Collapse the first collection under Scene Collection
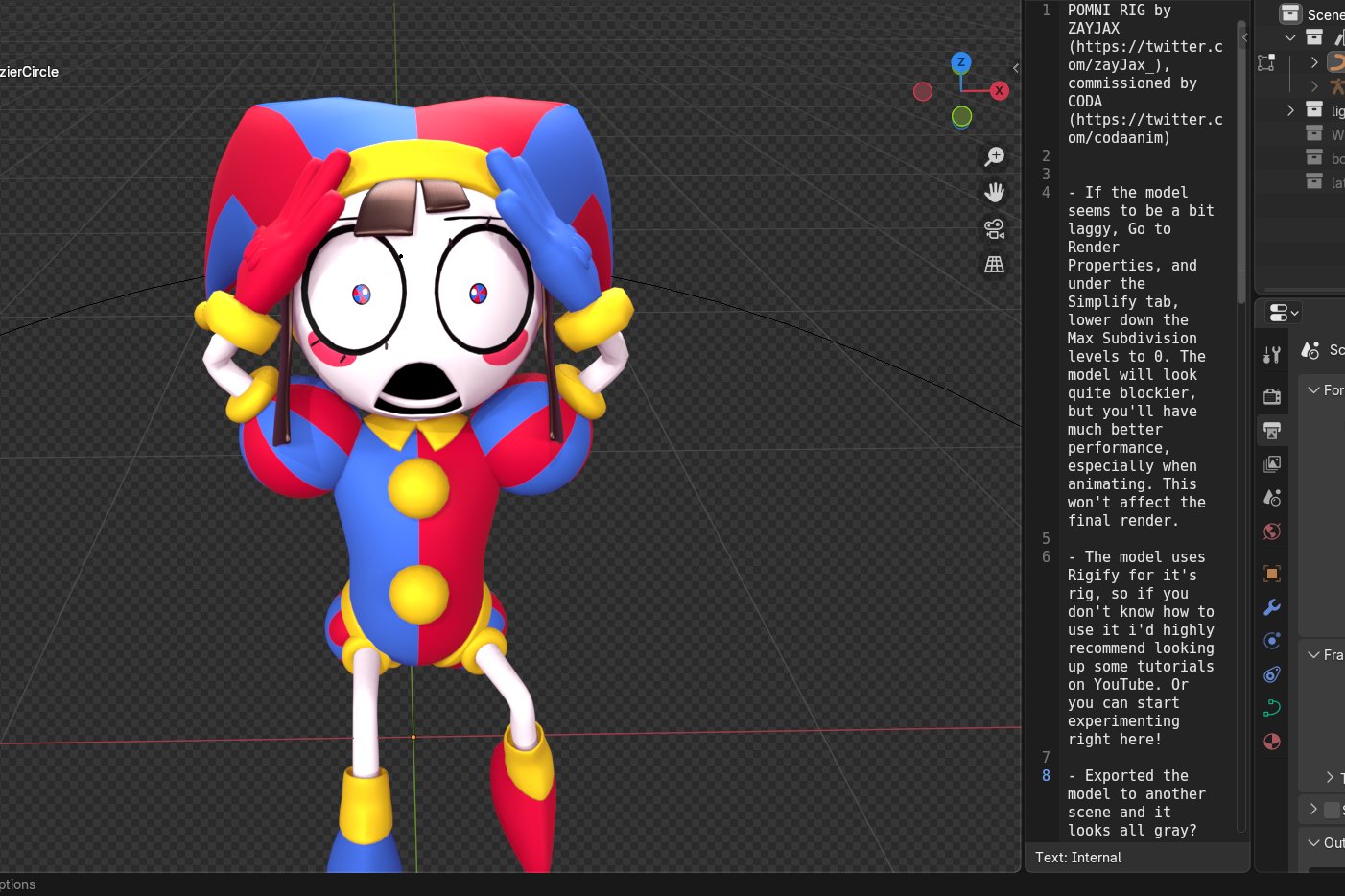Image resolution: width=1345 pixels, height=896 pixels. [1290, 37]
